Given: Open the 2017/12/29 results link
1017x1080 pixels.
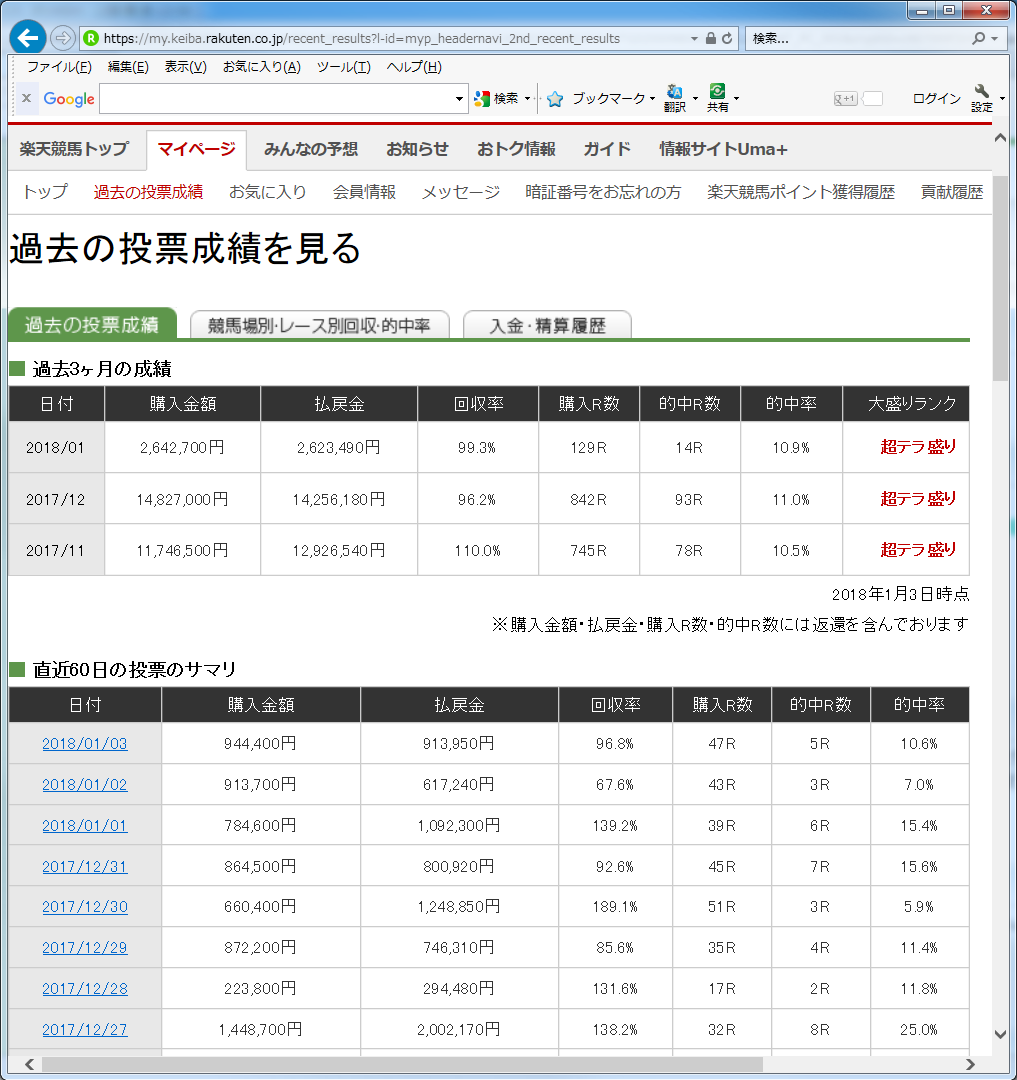Looking at the screenshot, I should pyautogui.click(x=85, y=948).
